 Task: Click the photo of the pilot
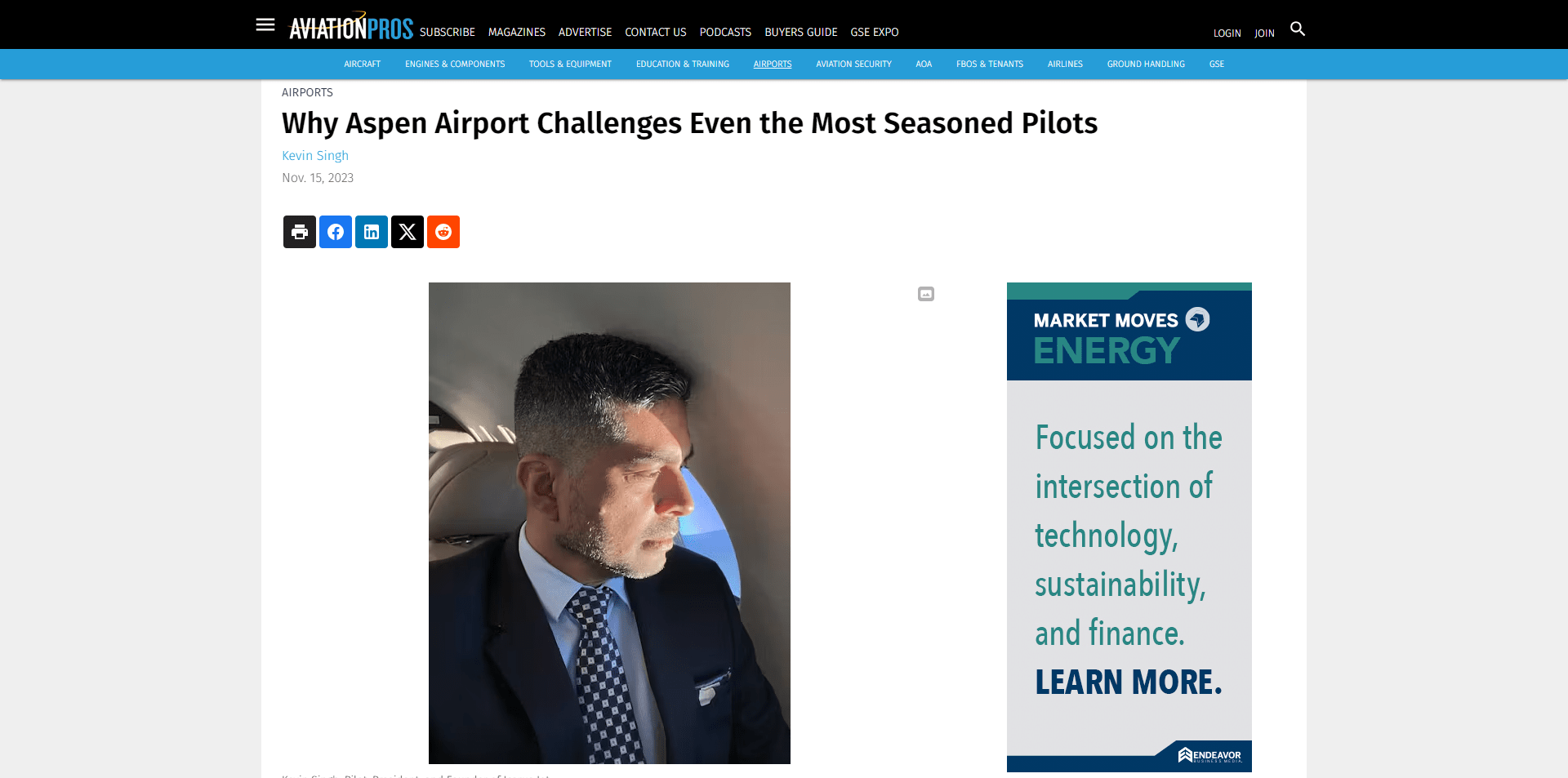[x=608, y=522]
